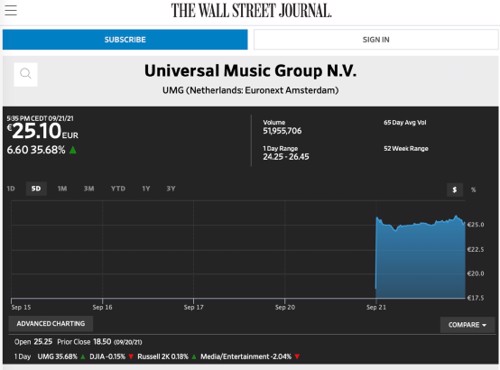
Task: Select the 1Y chart range
Action: [146, 189]
